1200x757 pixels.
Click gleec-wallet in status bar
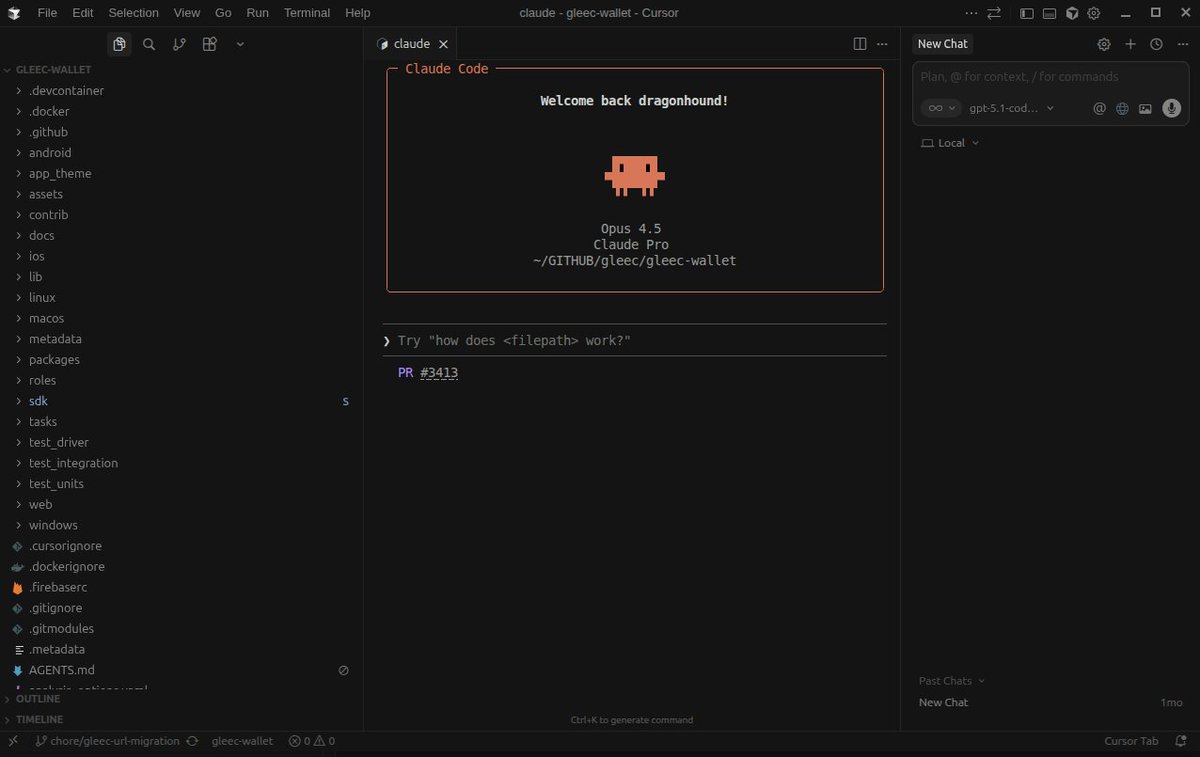tap(242, 741)
